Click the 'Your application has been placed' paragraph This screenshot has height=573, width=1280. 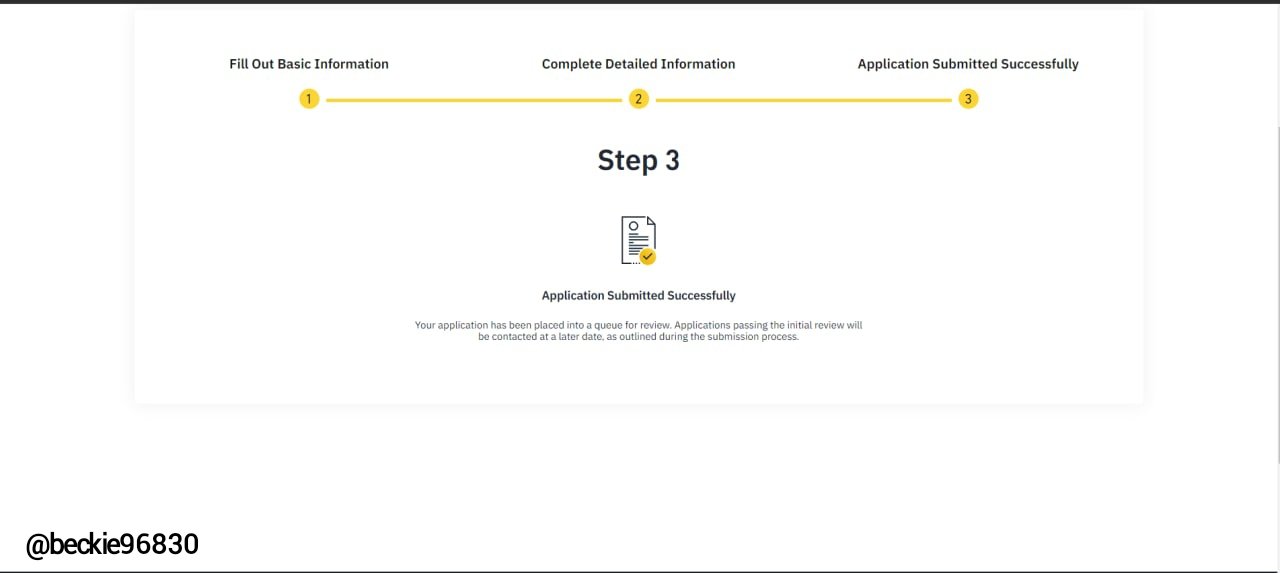(639, 331)
